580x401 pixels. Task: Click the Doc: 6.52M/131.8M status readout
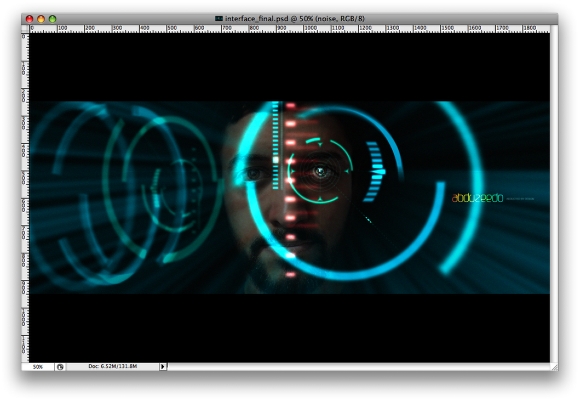112,366
